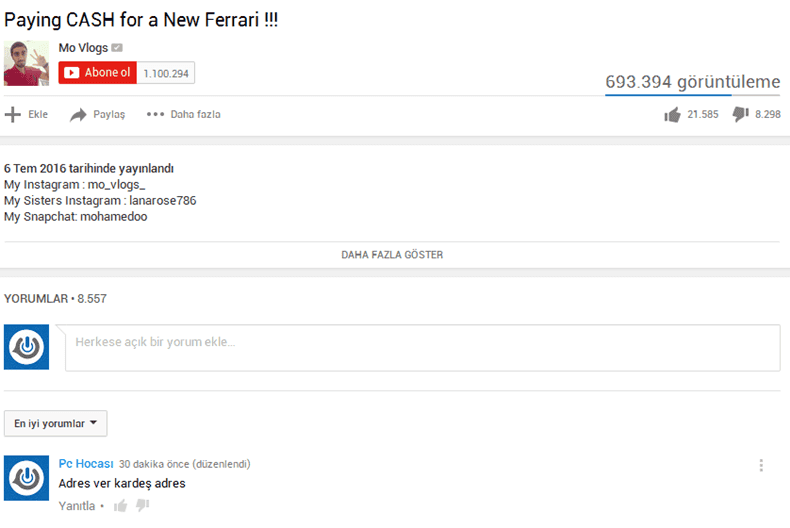Click the 1.100.294 subscriber count box
This screenshot has width=790, height=528.
click(166, 73)
